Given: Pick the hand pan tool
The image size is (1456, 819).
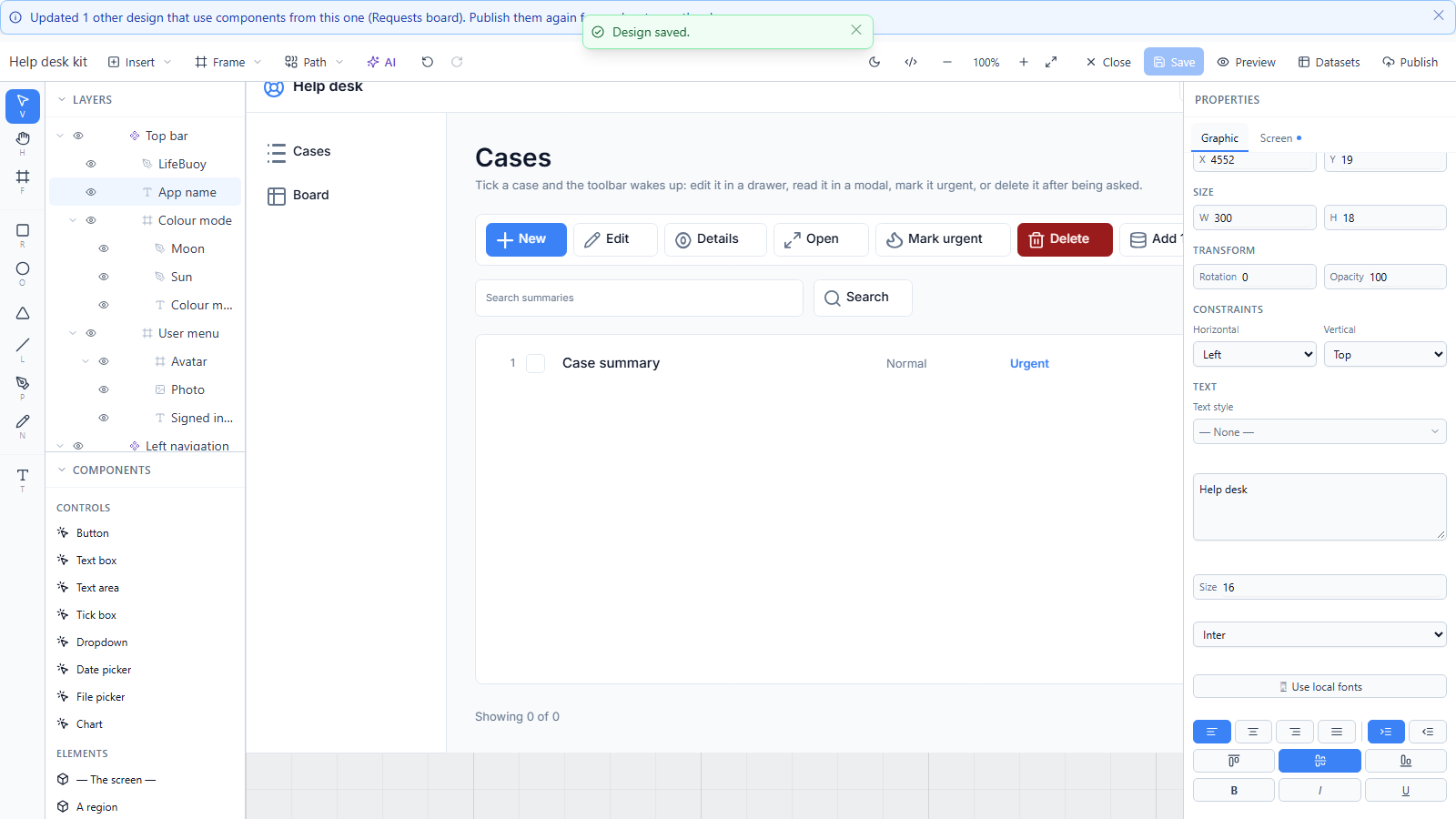Looking at the screenshot, I should (23, 138).
